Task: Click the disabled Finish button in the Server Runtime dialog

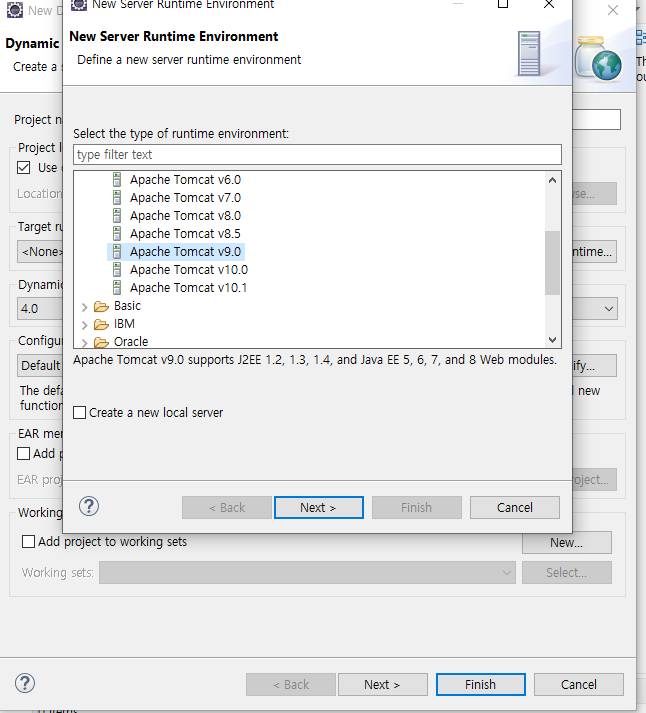Action: coord(416,507)
